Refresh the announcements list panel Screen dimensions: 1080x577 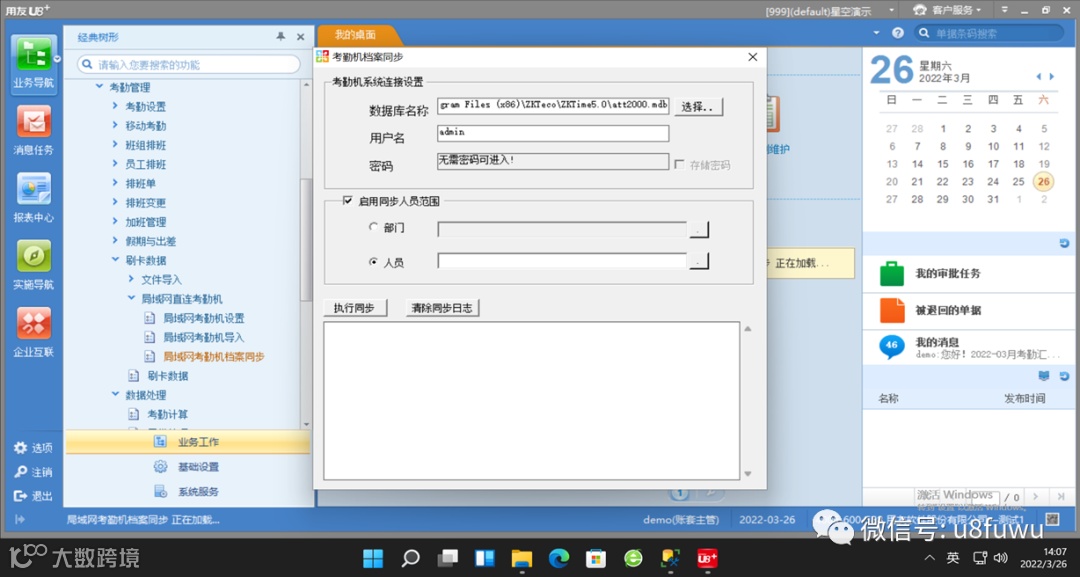(x=1064, y=376)
